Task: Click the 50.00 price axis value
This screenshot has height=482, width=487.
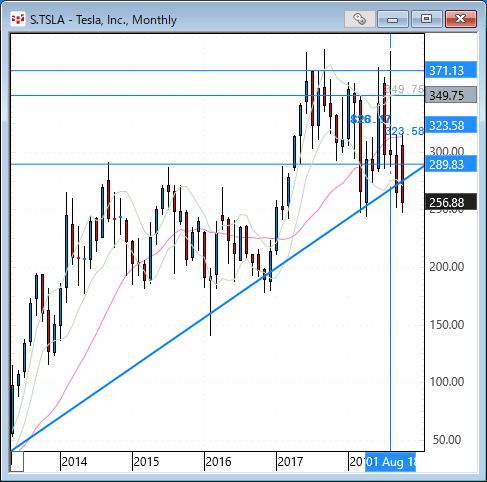Action: (447, 440)
